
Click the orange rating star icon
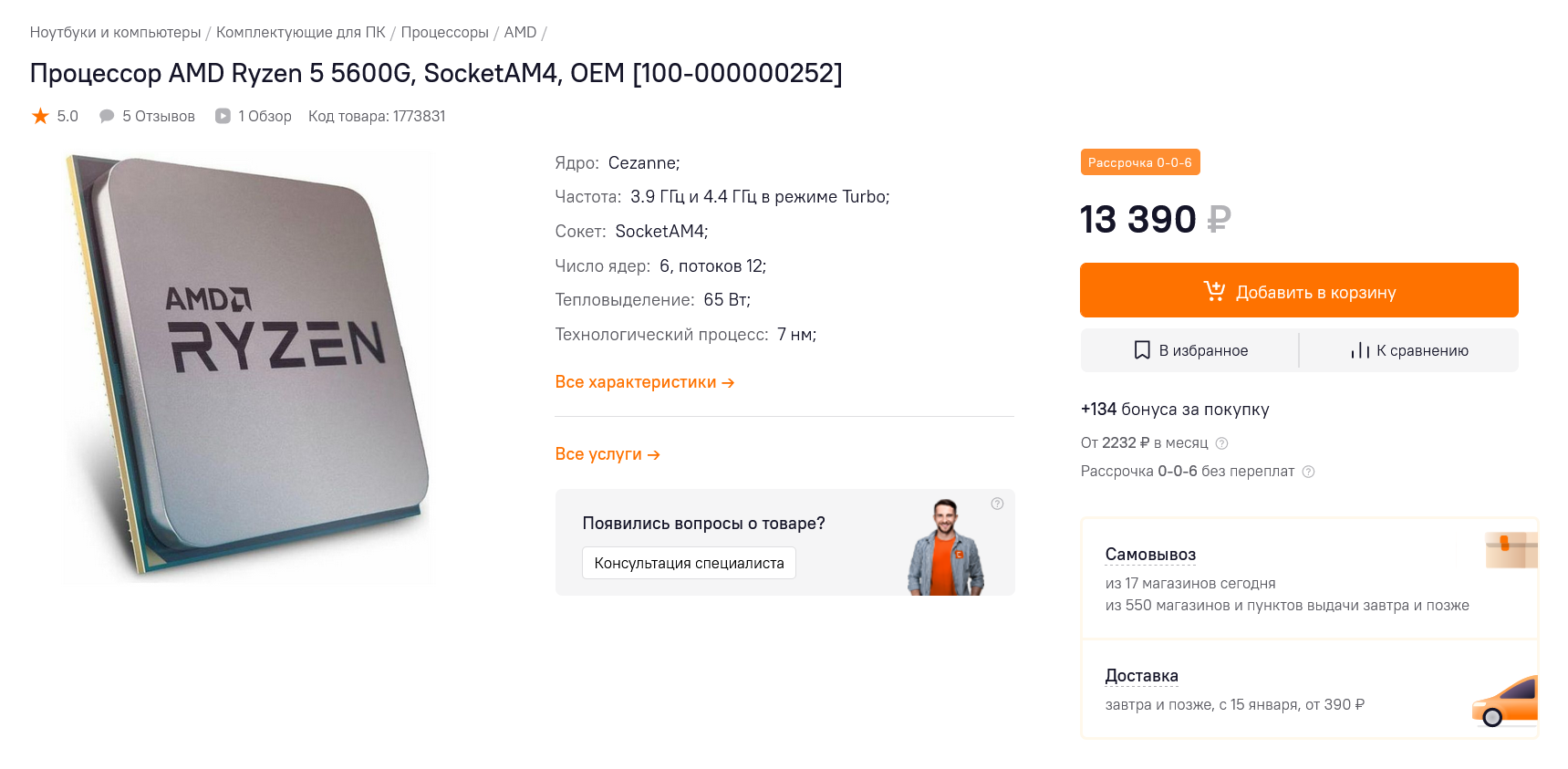[40, 116]
